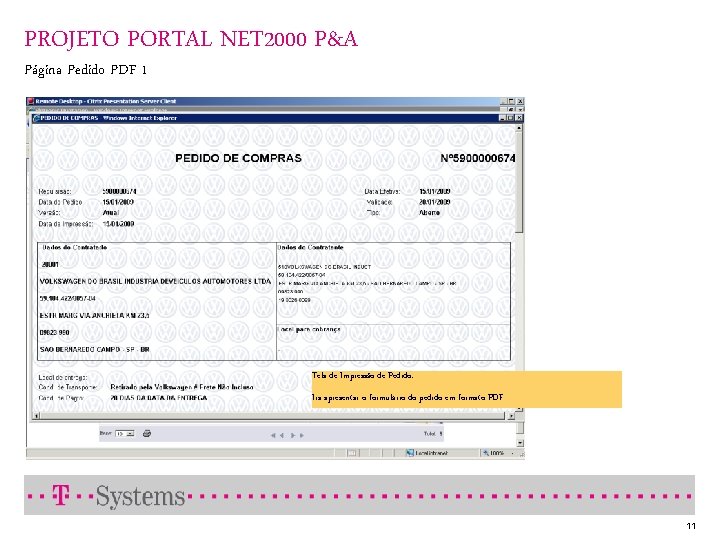
Task: Click the horizontal scrollbar right arrow
Action: coord(512,416)
